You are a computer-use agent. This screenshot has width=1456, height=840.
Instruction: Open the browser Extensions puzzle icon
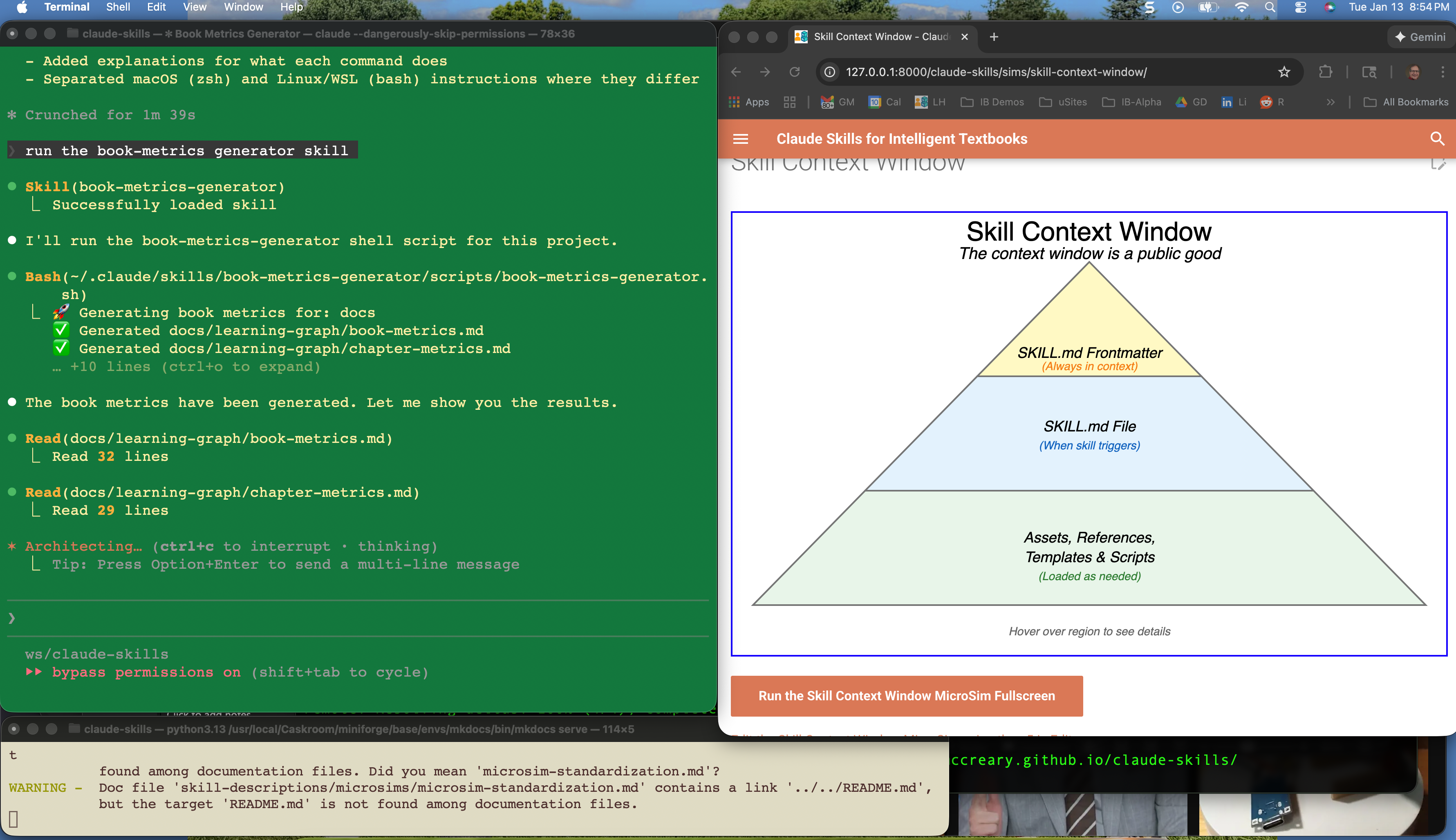click(1326, 72)
